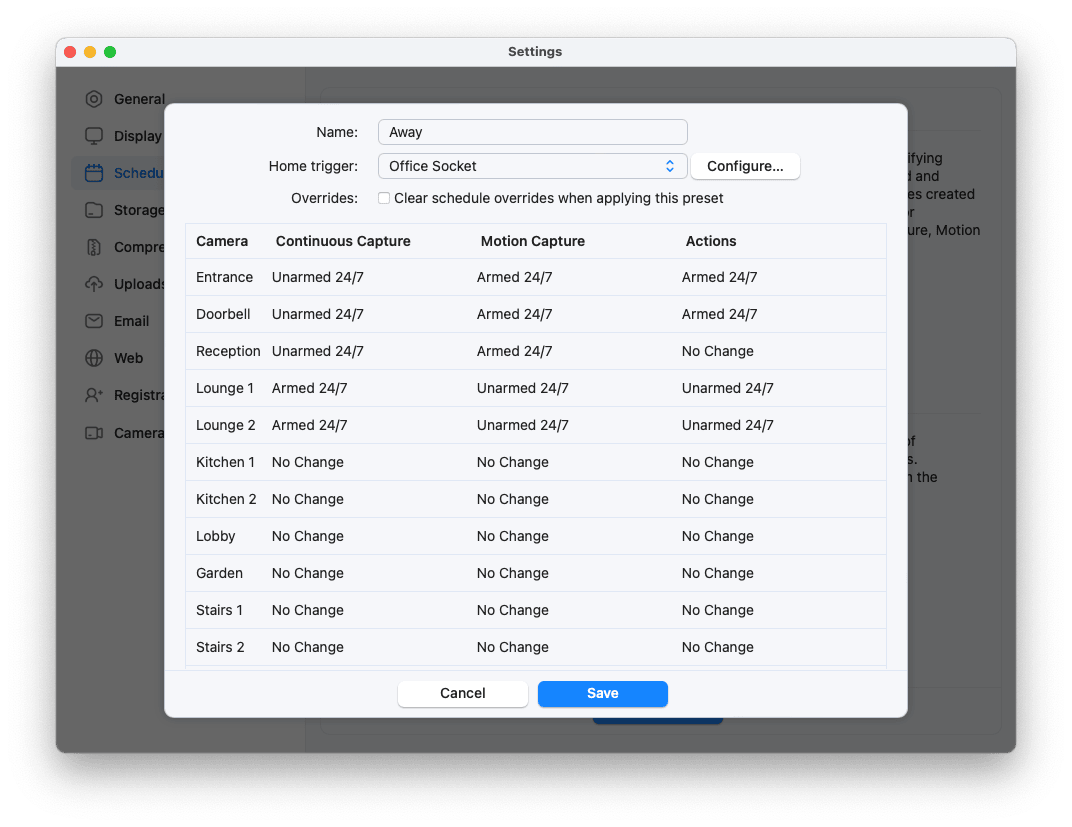Click inside the Name text field
Viewport: 1072px width, 827px height.
pos(532,131)
